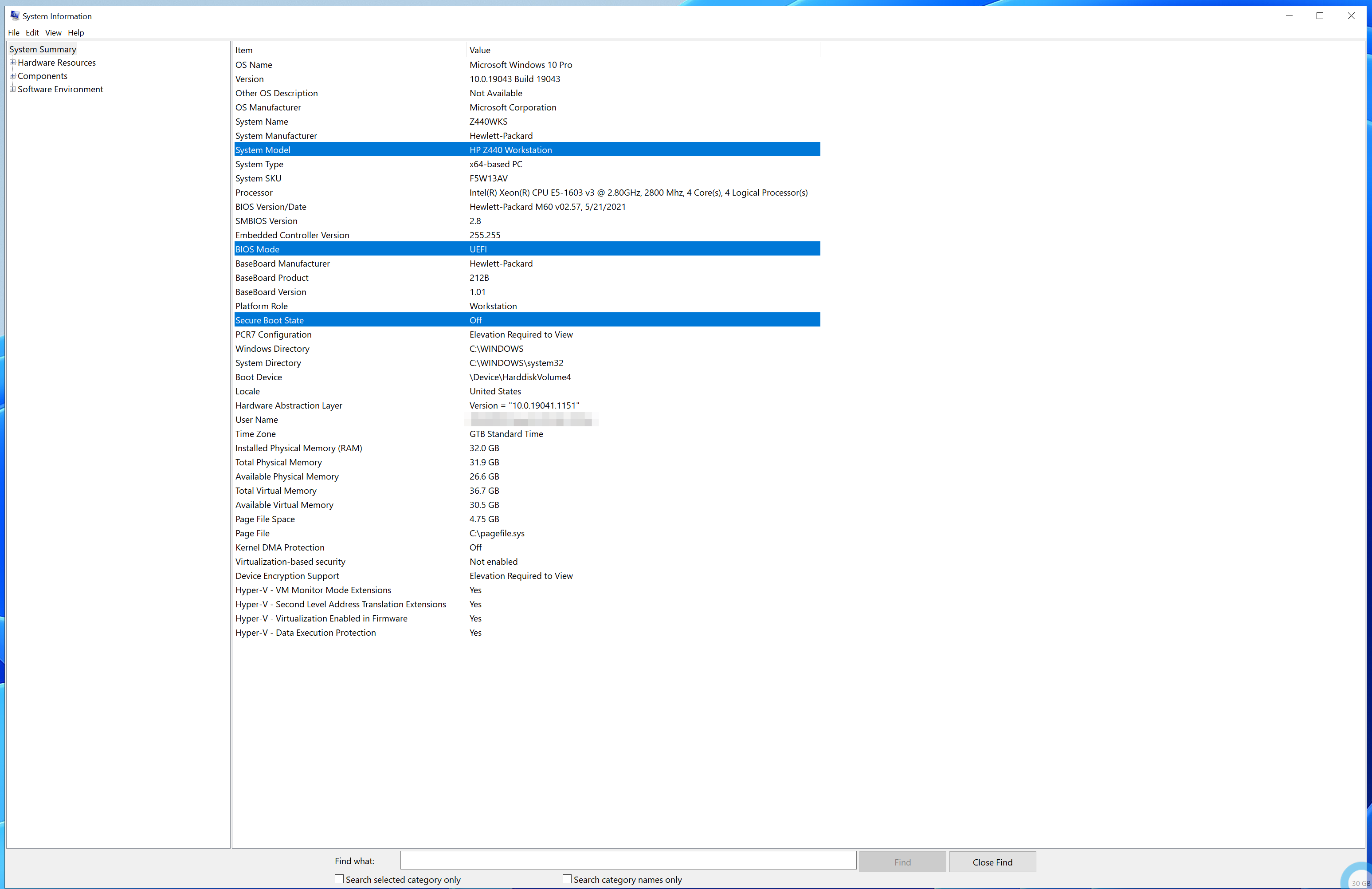Click the Item column header

click(350, 50)
